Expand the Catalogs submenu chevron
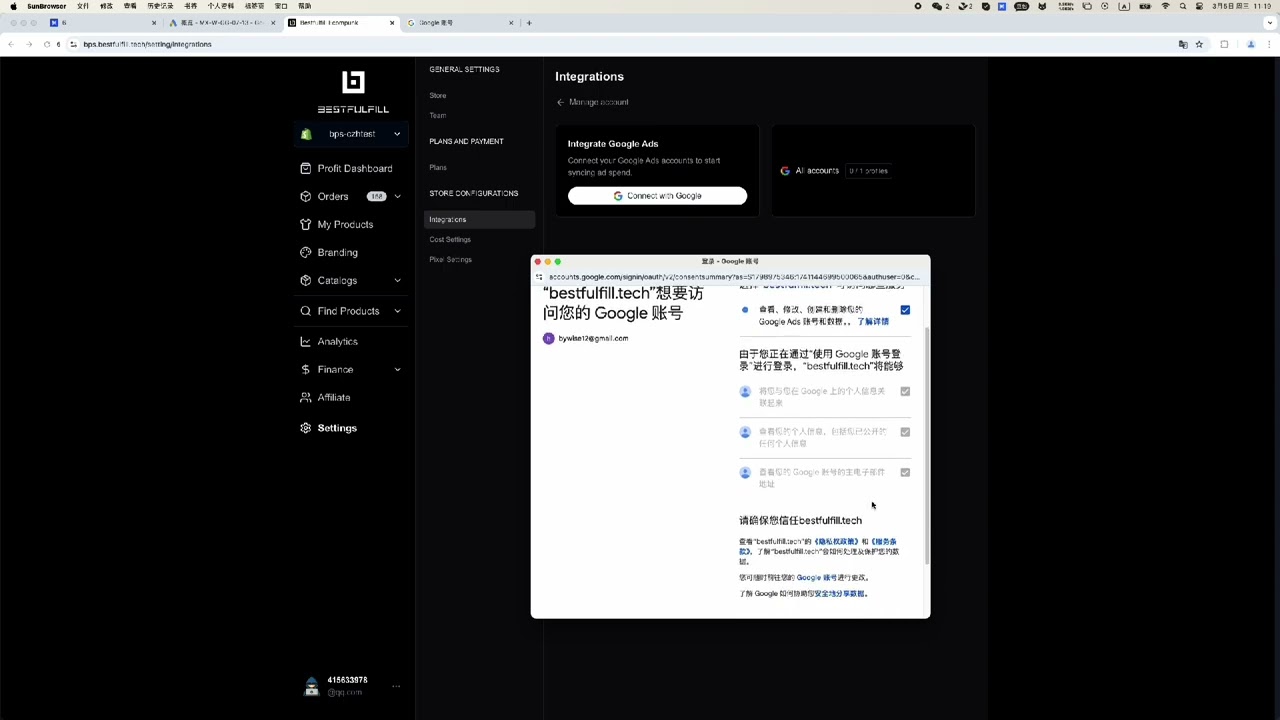 (x=397, y=280)
